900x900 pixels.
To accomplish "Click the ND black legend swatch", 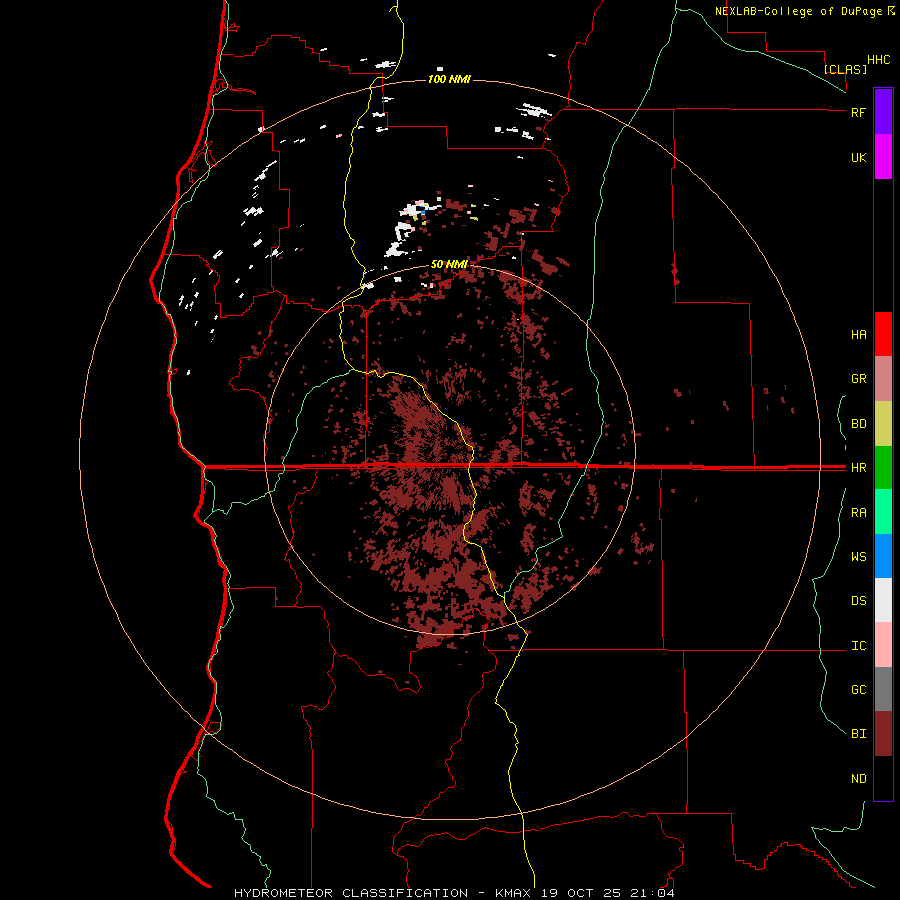I will [883, 778].
